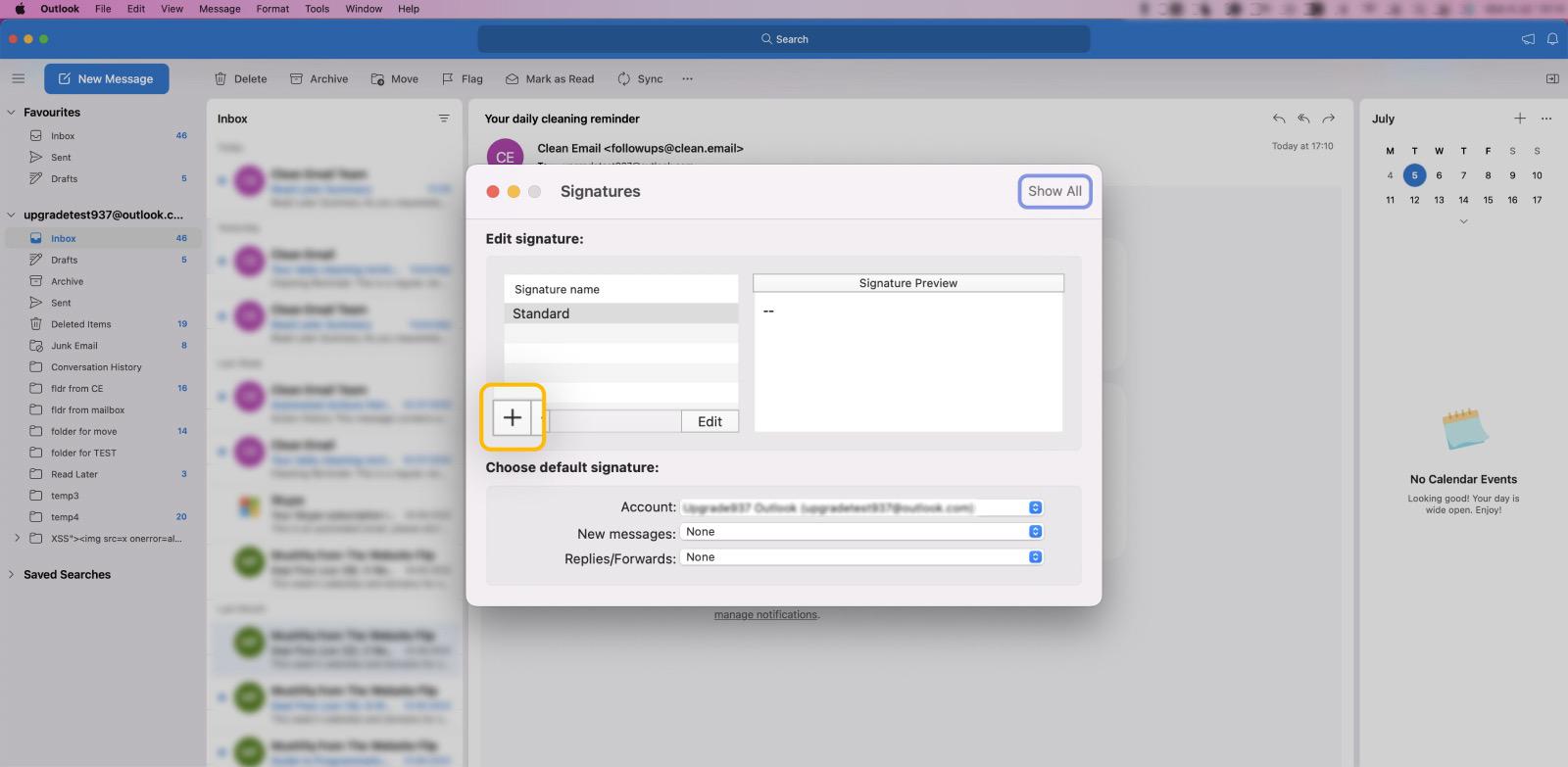
Task: Toggle the sidebar hamburger menu
Action: click(18, 78)
